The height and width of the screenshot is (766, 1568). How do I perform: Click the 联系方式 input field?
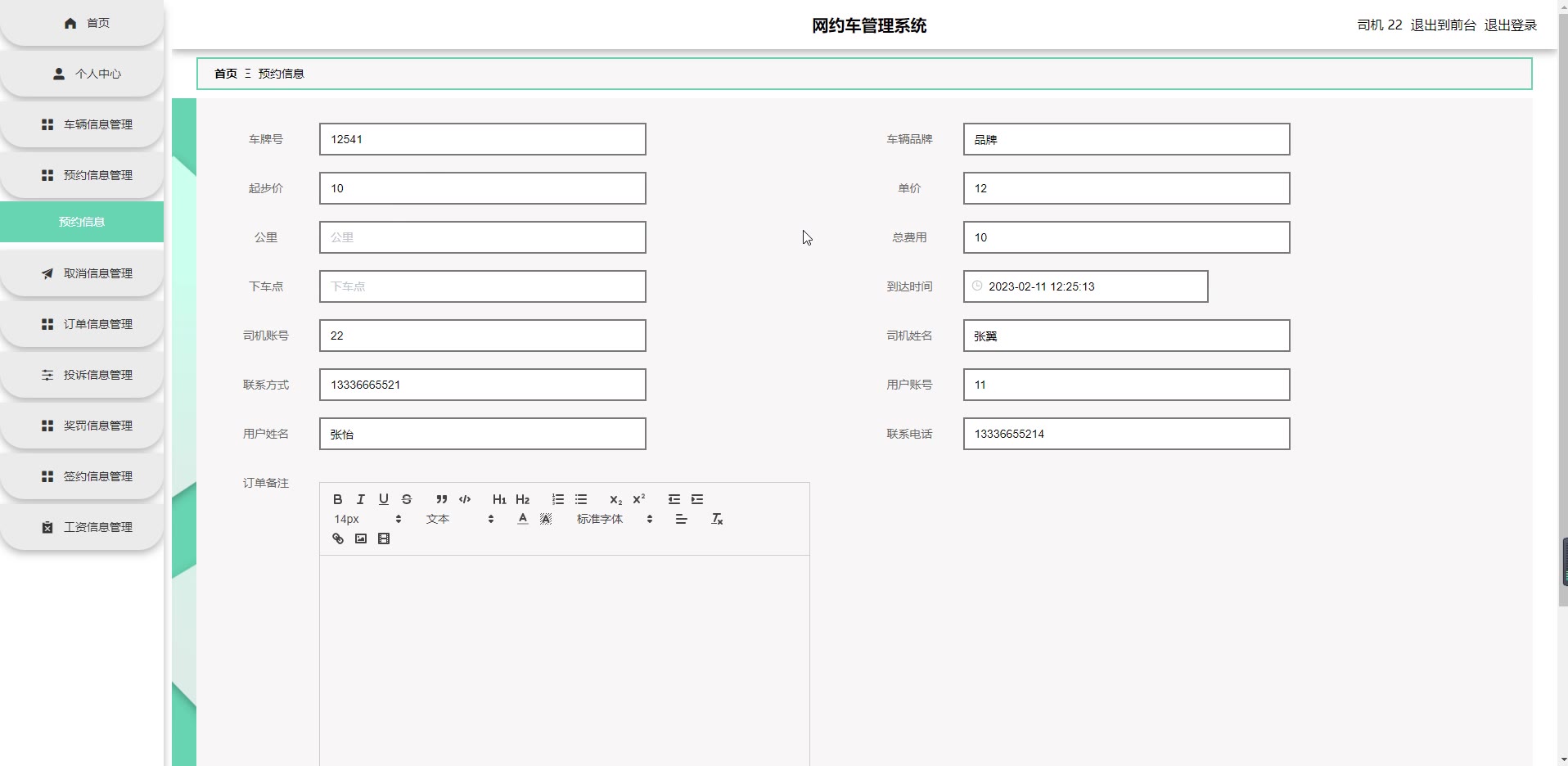[483, 385]
